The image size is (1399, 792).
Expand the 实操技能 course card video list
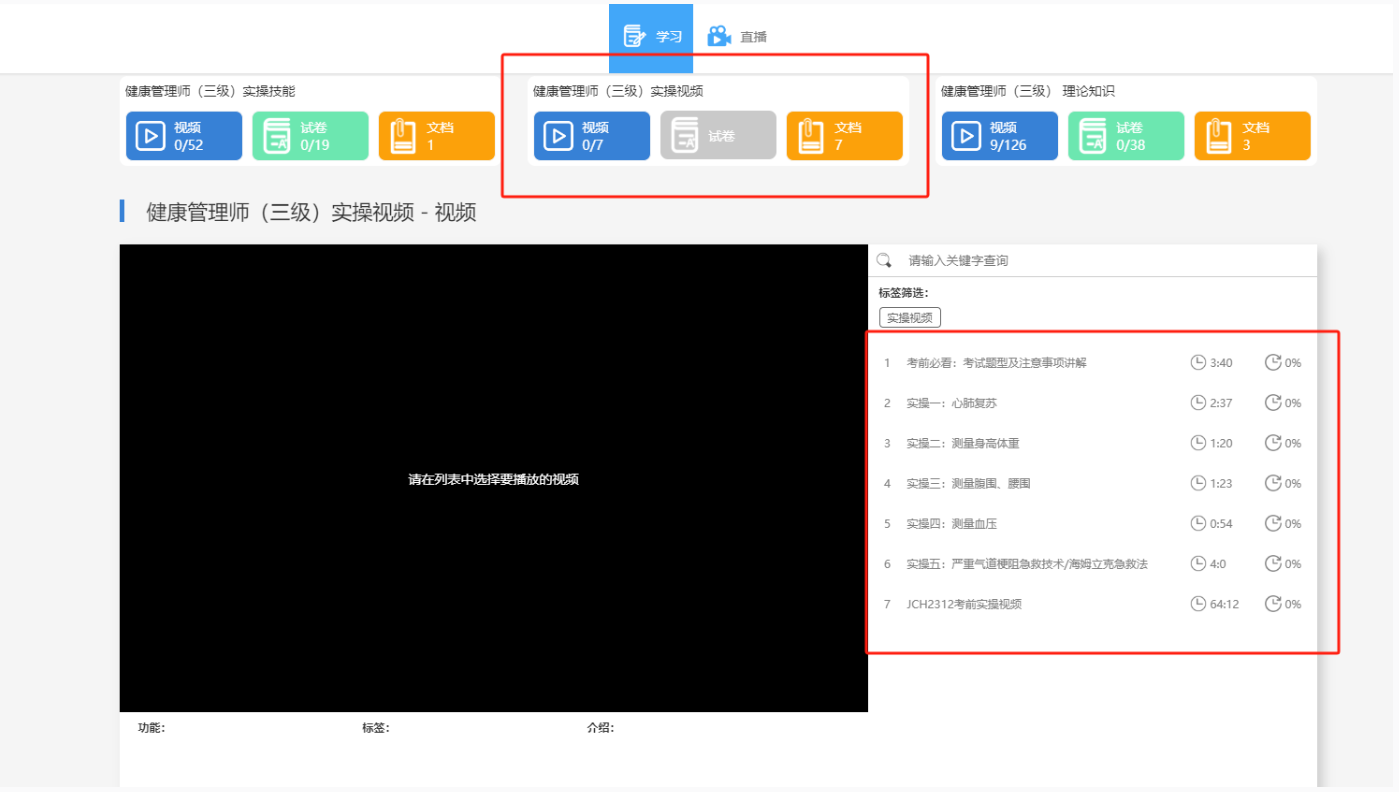click(x=184, y=136)
